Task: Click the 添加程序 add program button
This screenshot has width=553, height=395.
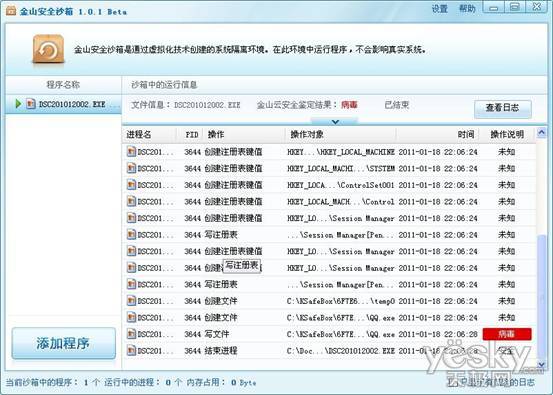Action: click(x=63, y=343)
